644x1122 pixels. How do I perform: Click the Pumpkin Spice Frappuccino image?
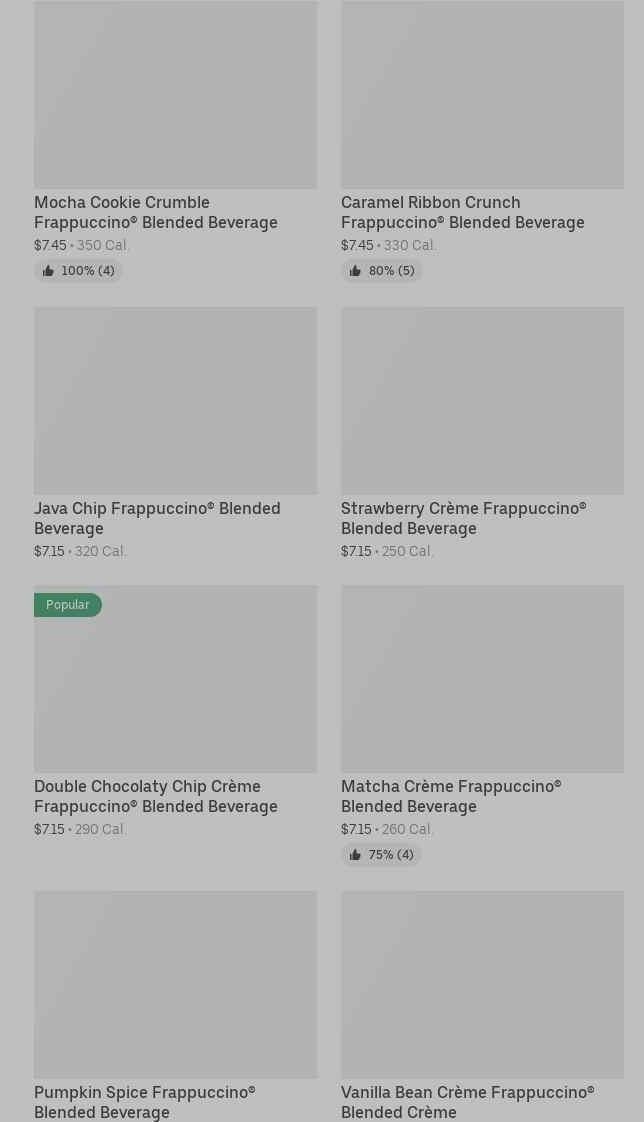(175, 984)
